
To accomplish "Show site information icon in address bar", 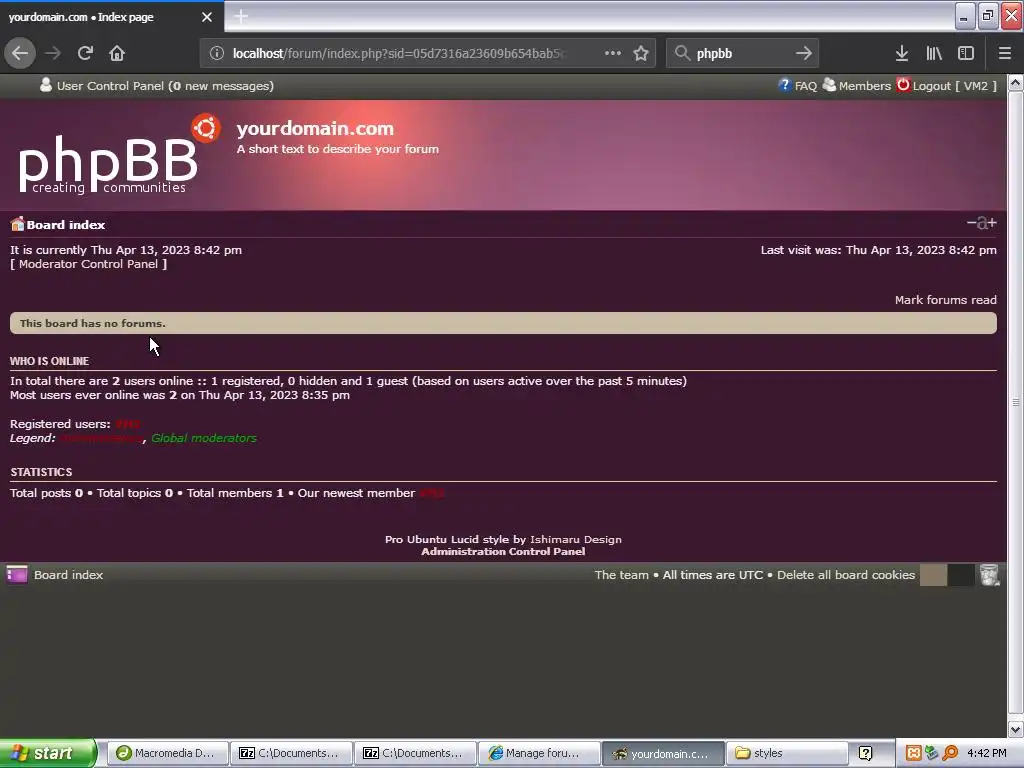I will (217, 54).
